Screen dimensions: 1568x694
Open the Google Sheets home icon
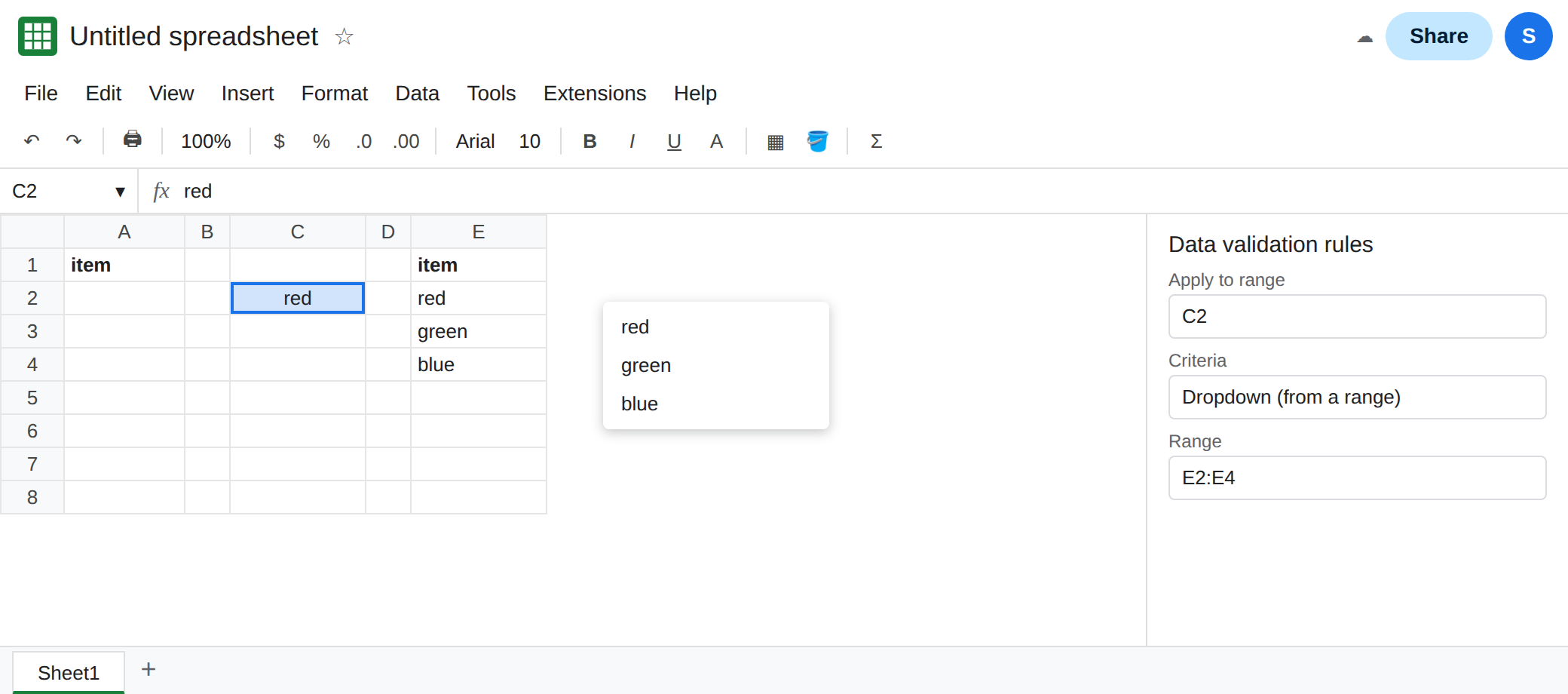(38, 36)
